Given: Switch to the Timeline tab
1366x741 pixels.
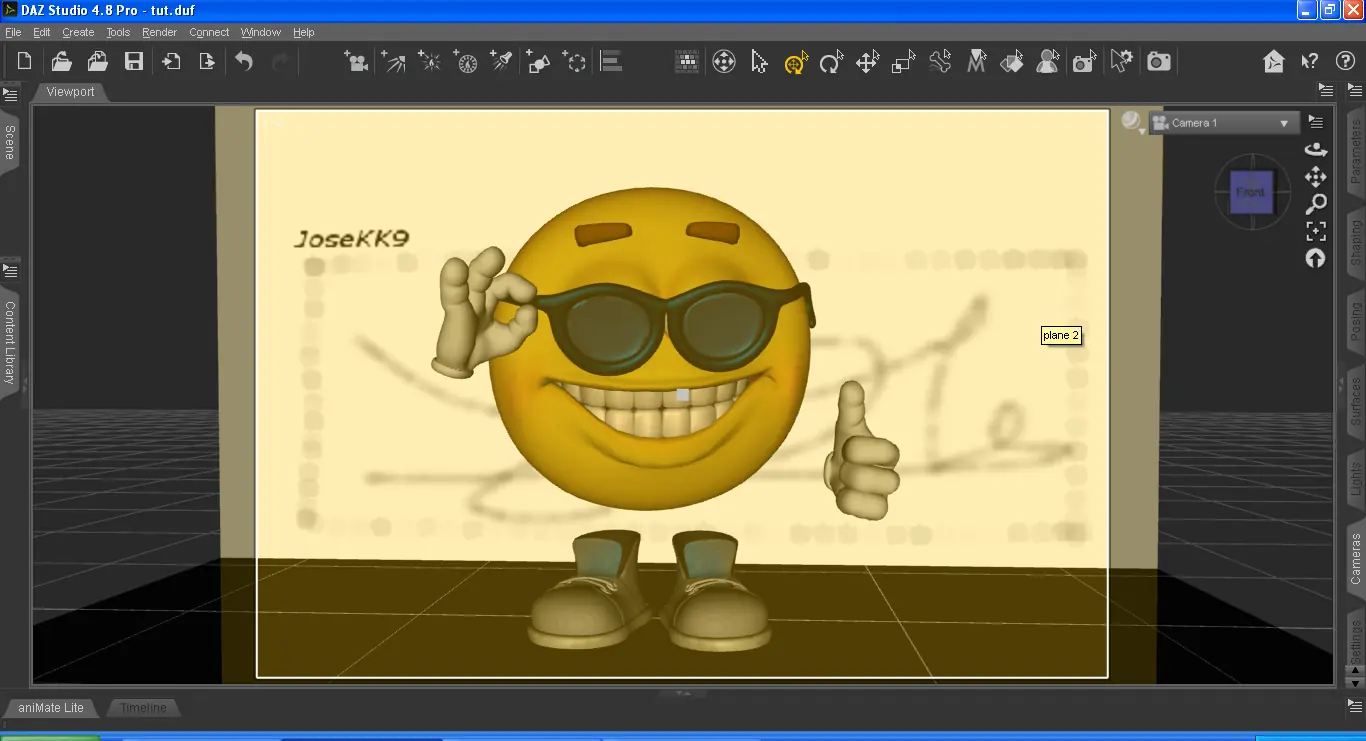Looking at the screenshot, I should (143, 708).
